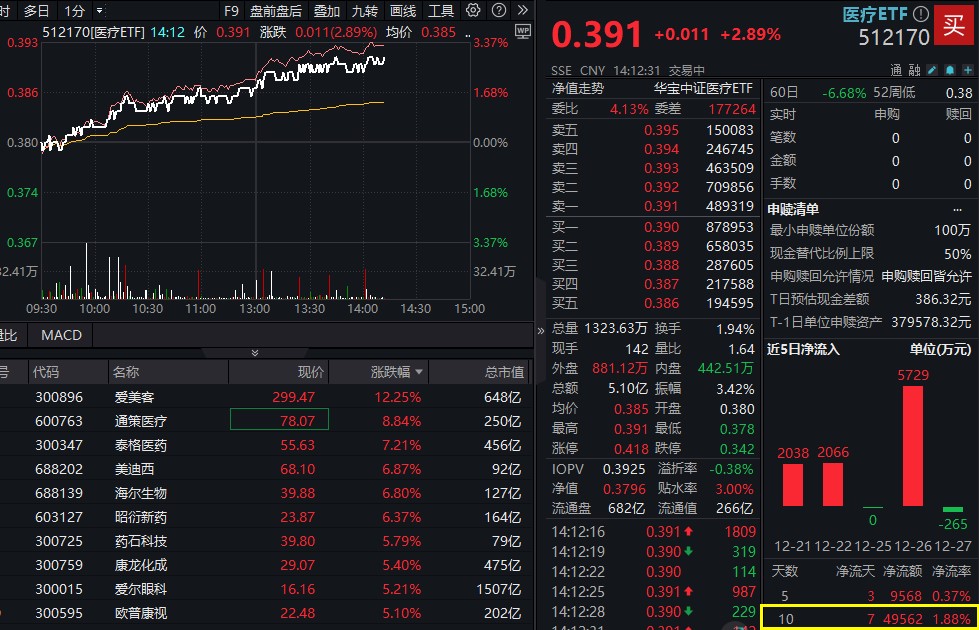Click the 12-27 outflow bar -265
Viewport: 979px width, 630px height.
pos(953,509)
